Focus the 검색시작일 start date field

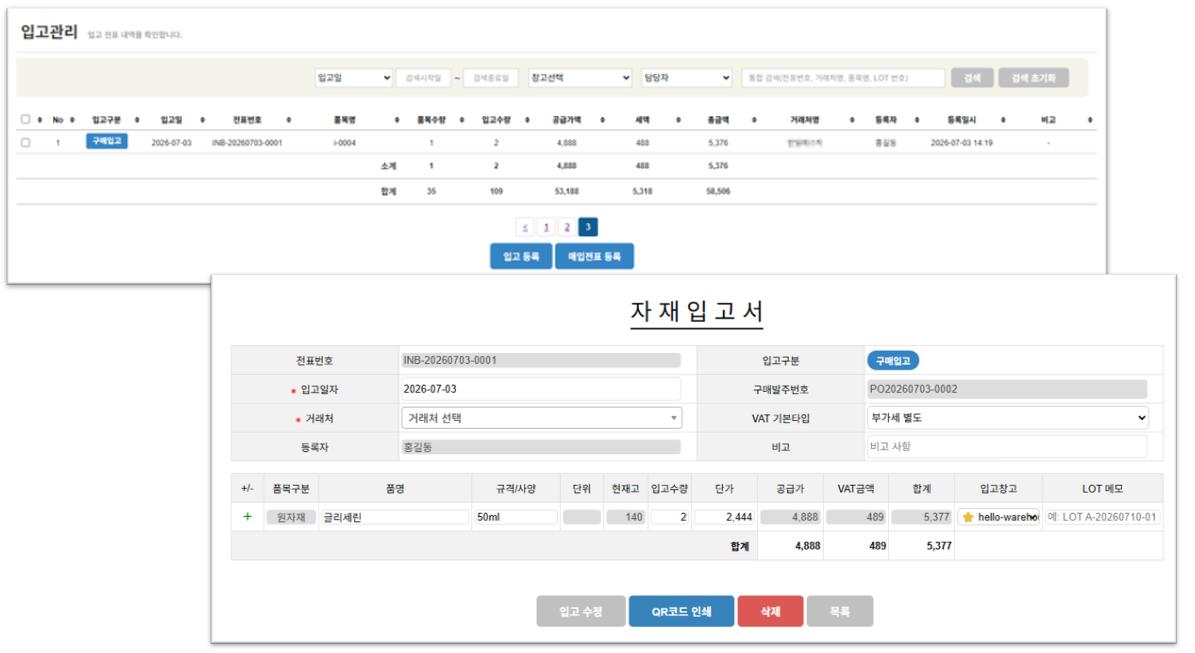click(423, 78)
